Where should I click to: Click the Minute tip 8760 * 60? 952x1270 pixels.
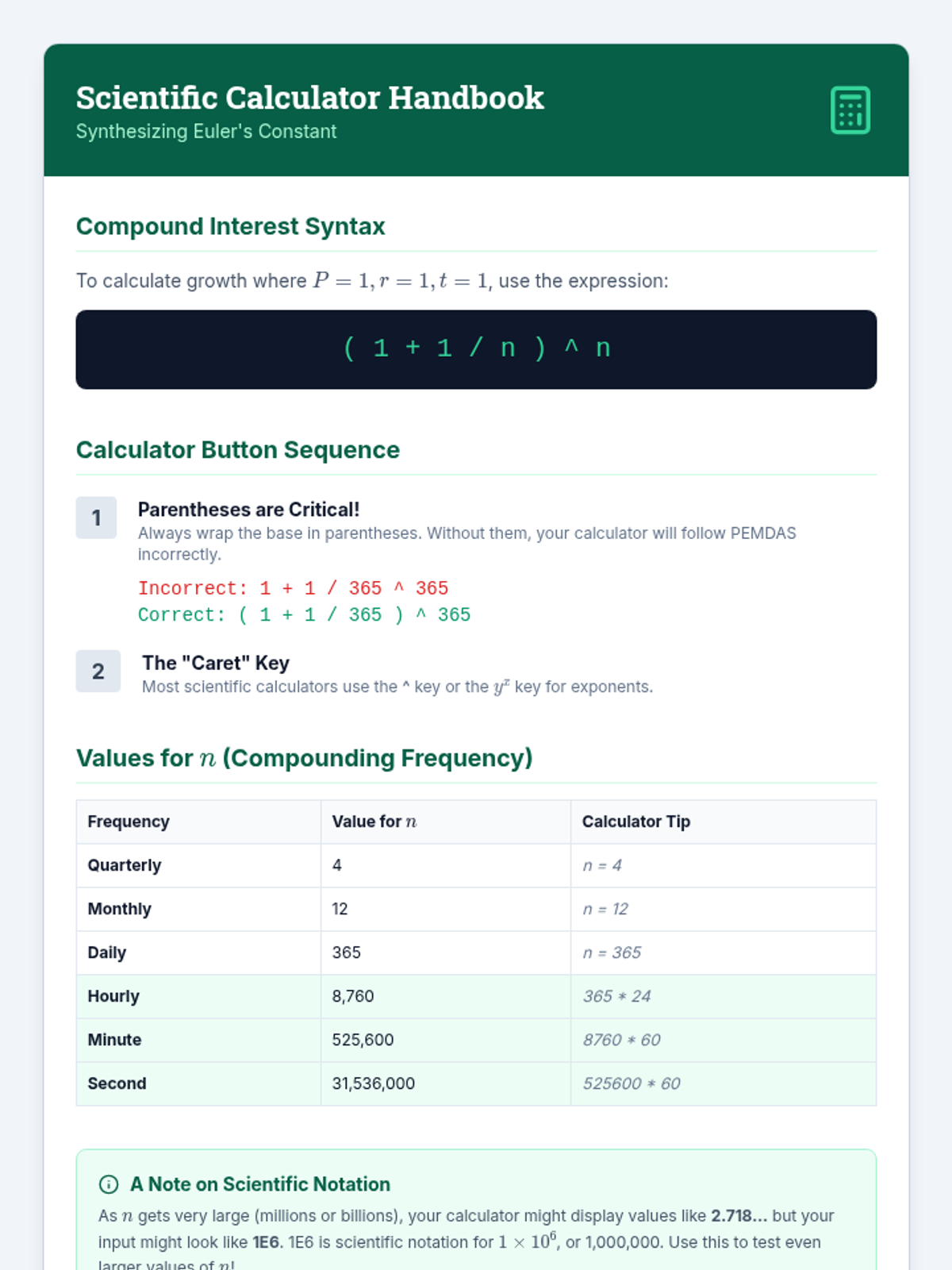pyautogui.click(x=621, y=1040)
